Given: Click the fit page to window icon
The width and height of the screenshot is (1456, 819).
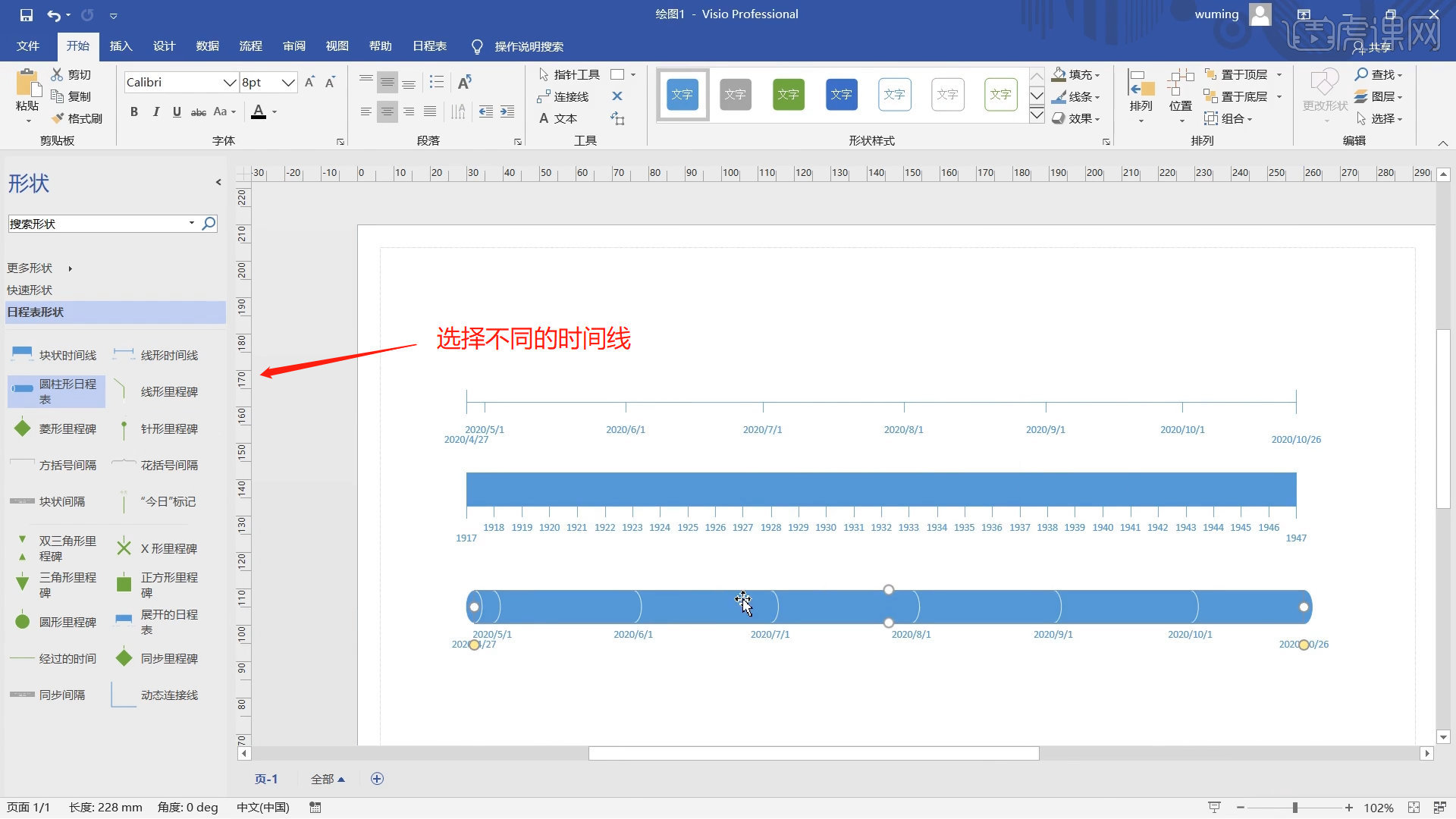Looking at the screenshot, I should (1414, 808).
